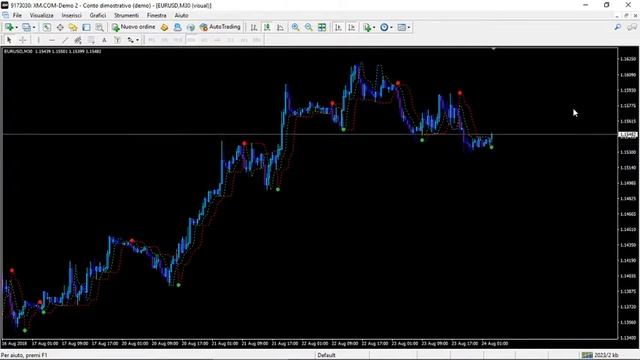The width and height of the screenshot is (640, 360).
Task: Show the Terminal panel
Action: 86,27
